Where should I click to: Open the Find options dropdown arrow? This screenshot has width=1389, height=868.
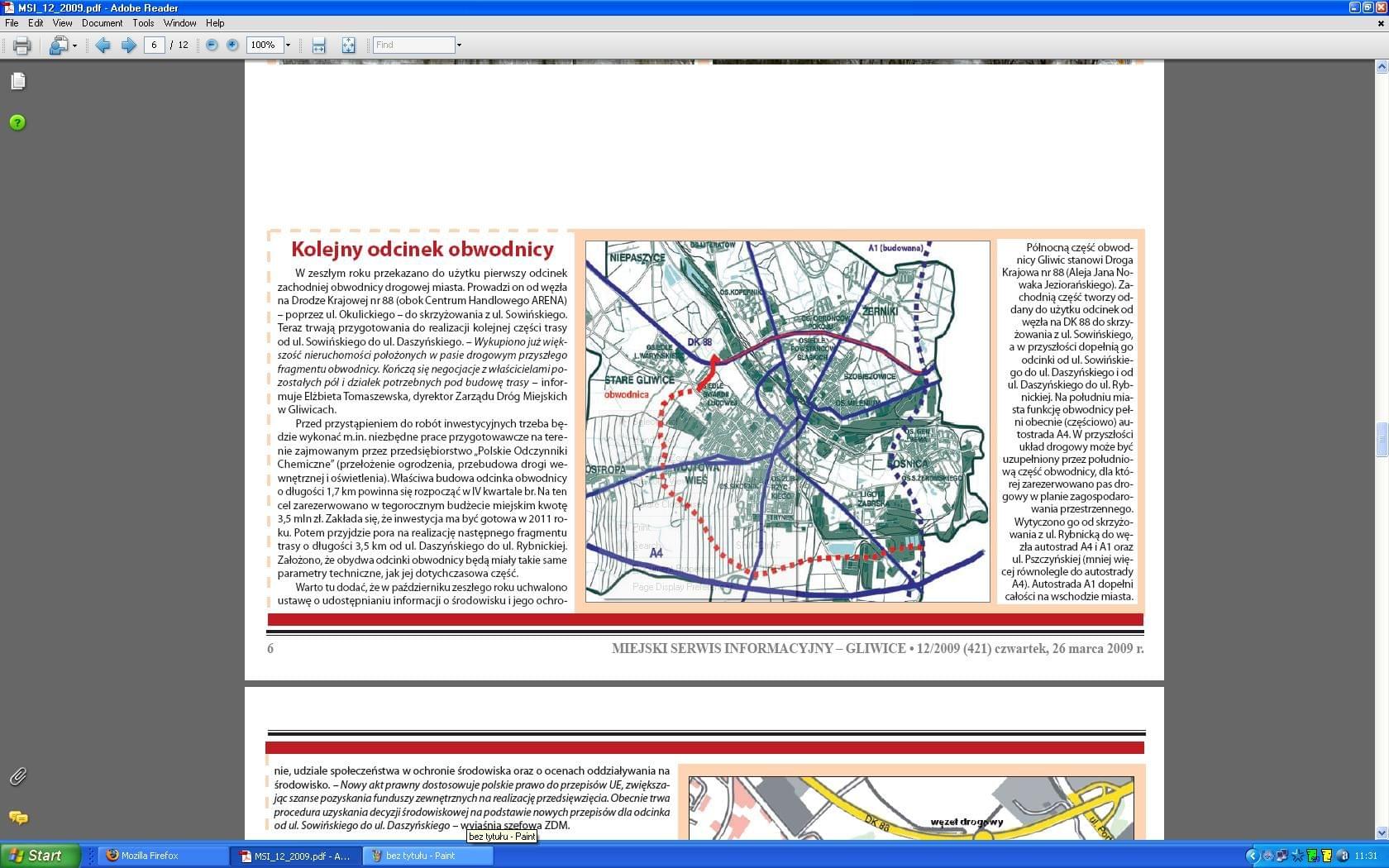click(459, 45)
